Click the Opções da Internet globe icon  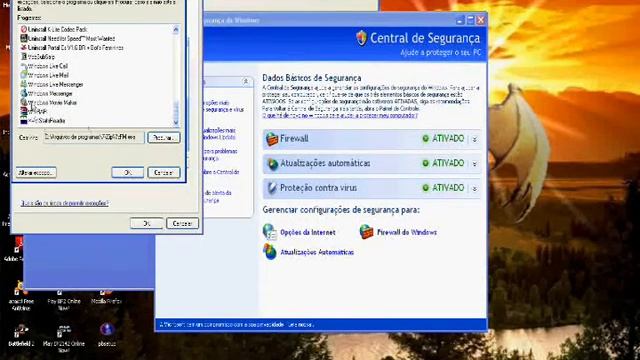click(269, 232)
